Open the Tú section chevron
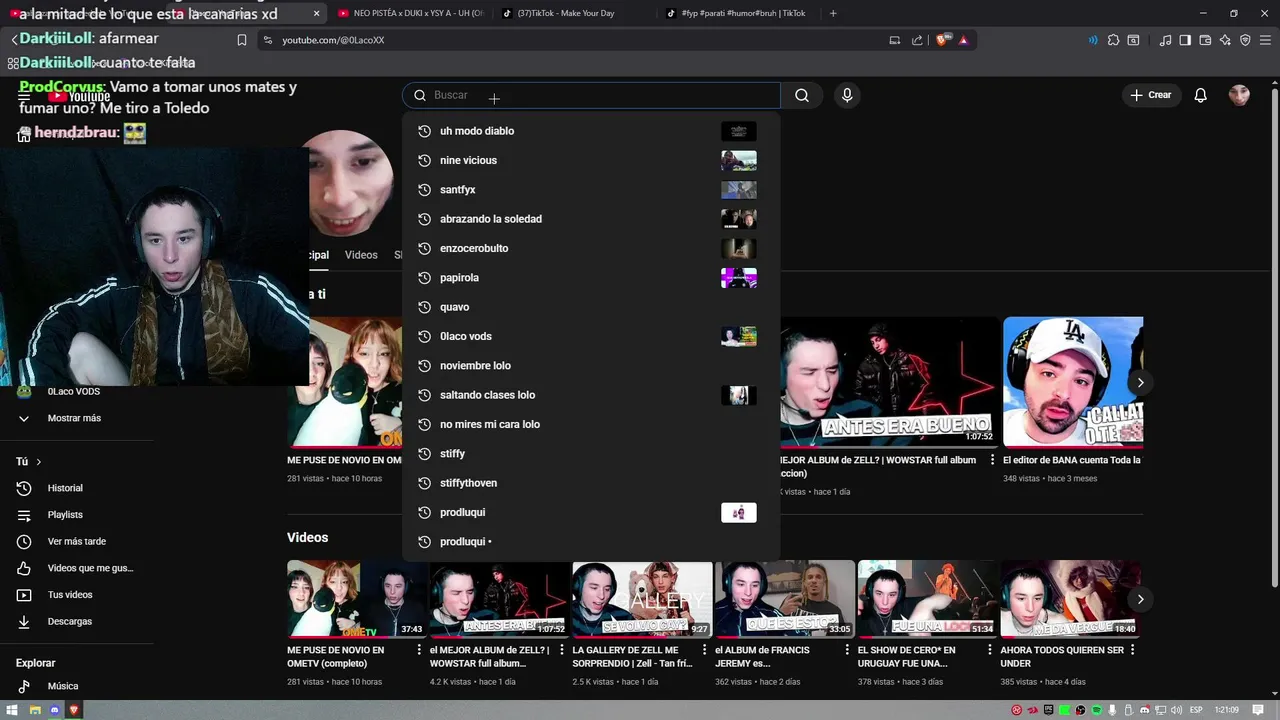Image resolution: width=1280 pixels, height=720 pixels. 39,462
